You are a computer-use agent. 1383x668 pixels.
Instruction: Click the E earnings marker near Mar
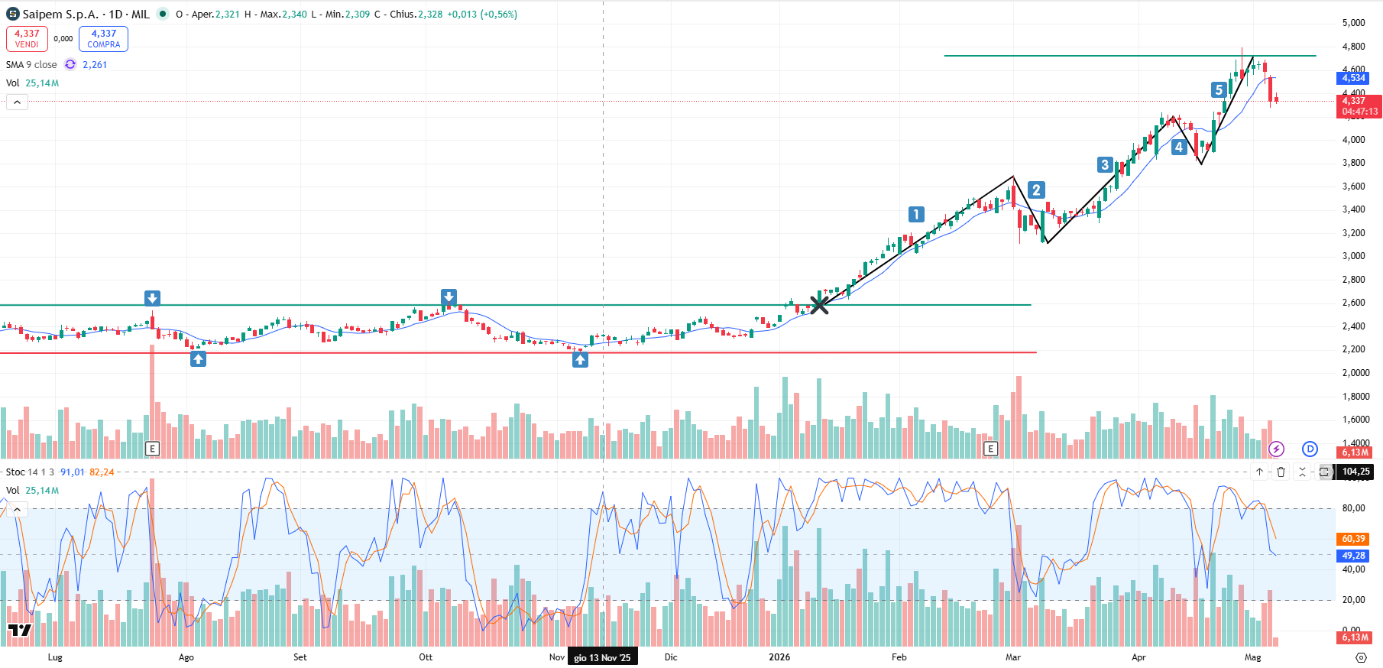(991, 448)
